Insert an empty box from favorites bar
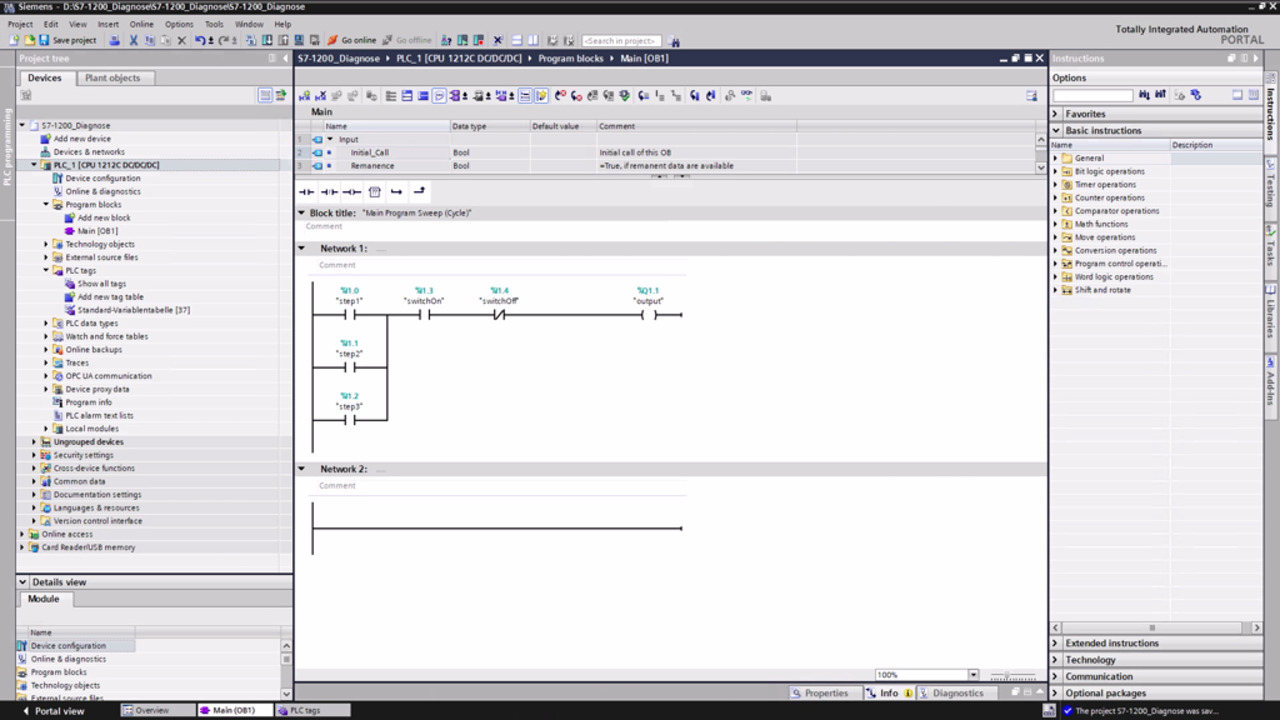 click(374, 191)
